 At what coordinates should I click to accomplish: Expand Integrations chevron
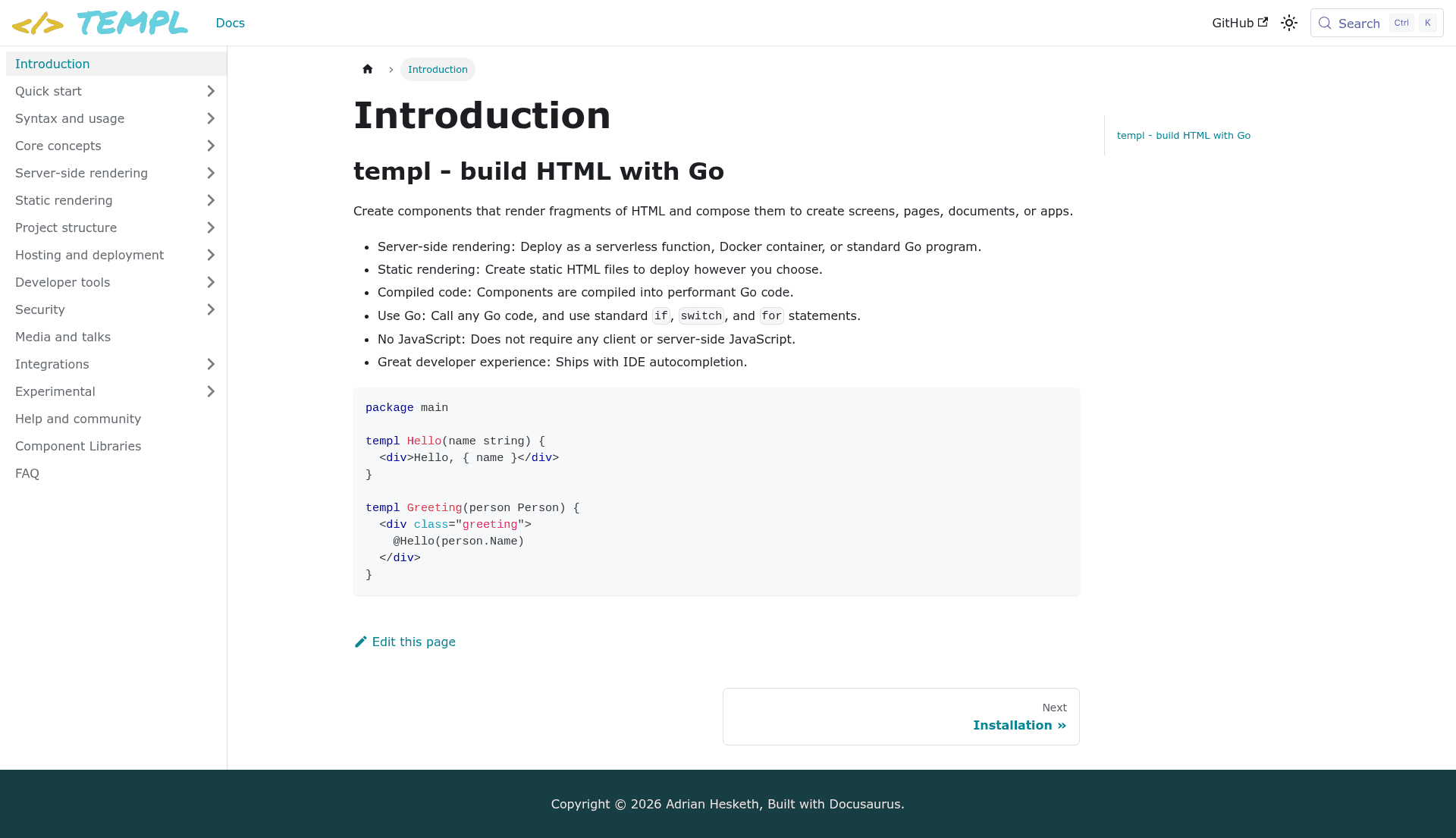click(x=211, y=364)
